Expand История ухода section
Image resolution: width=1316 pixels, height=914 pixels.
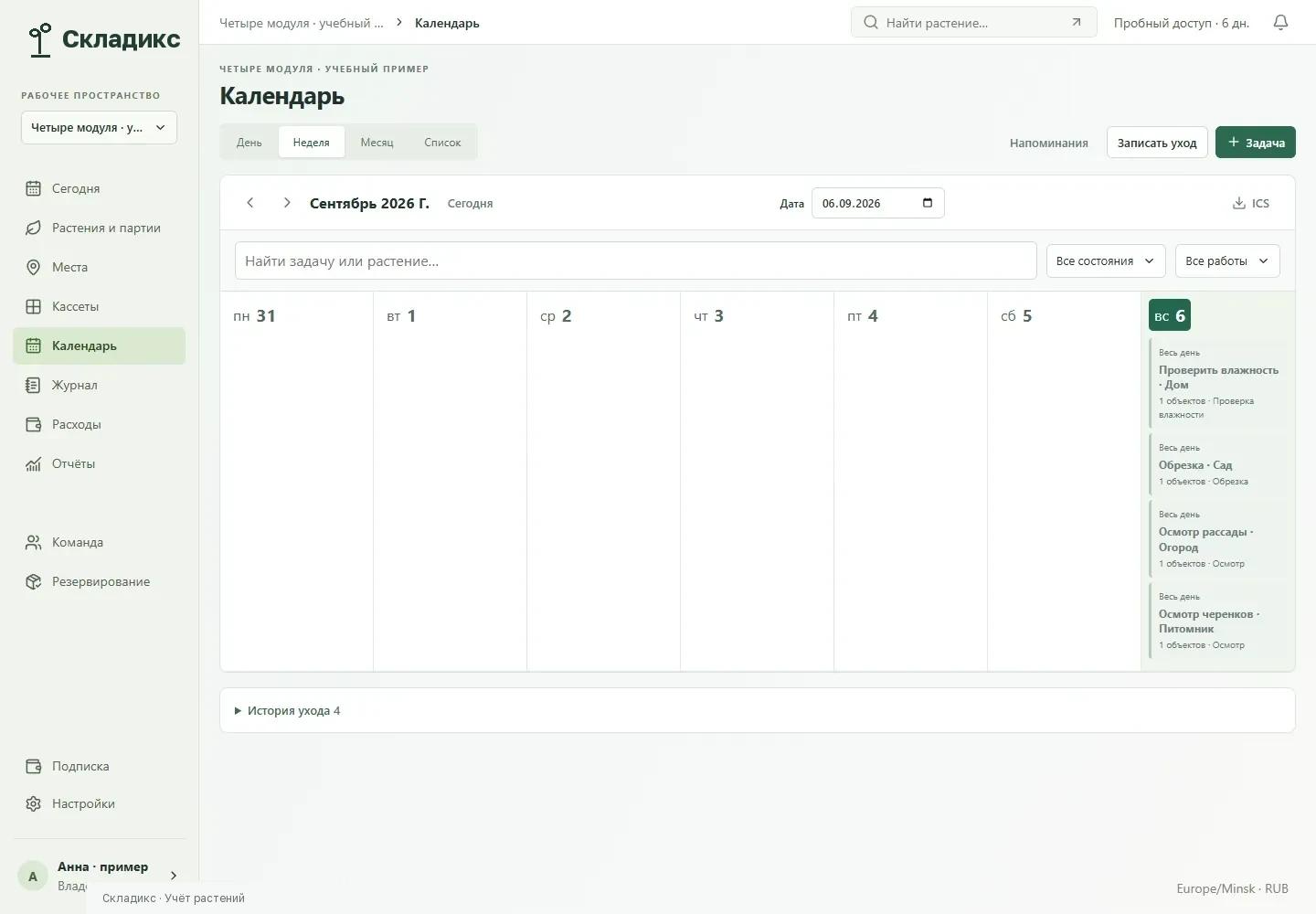(288, 710)
